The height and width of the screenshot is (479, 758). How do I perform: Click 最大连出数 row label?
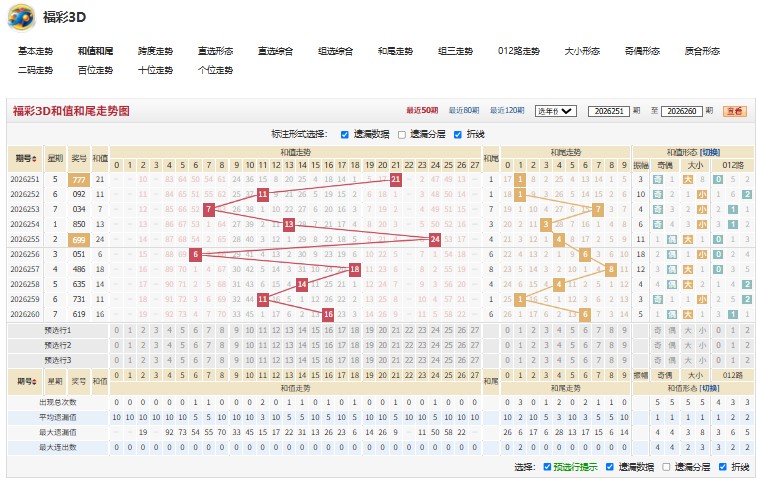(x=58, y=447)
